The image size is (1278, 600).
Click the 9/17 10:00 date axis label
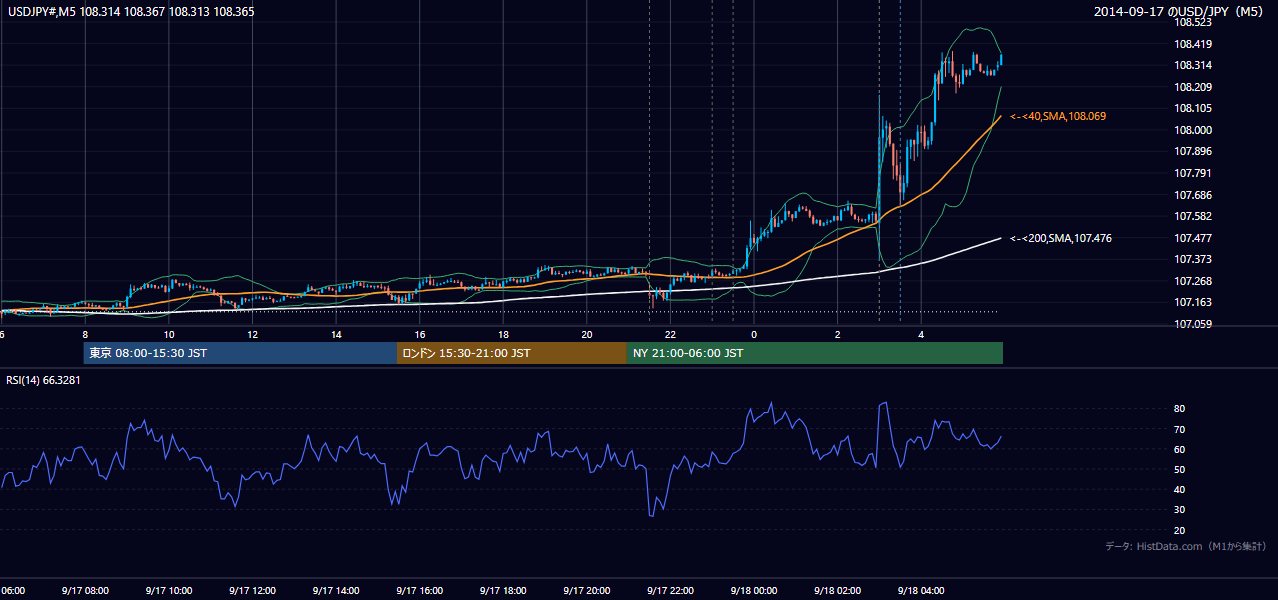168,591
